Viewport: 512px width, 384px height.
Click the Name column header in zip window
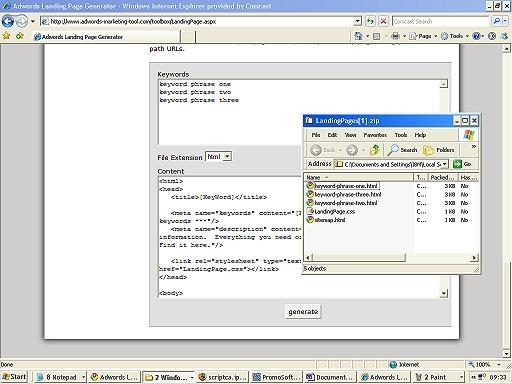(x=359, y=177)
